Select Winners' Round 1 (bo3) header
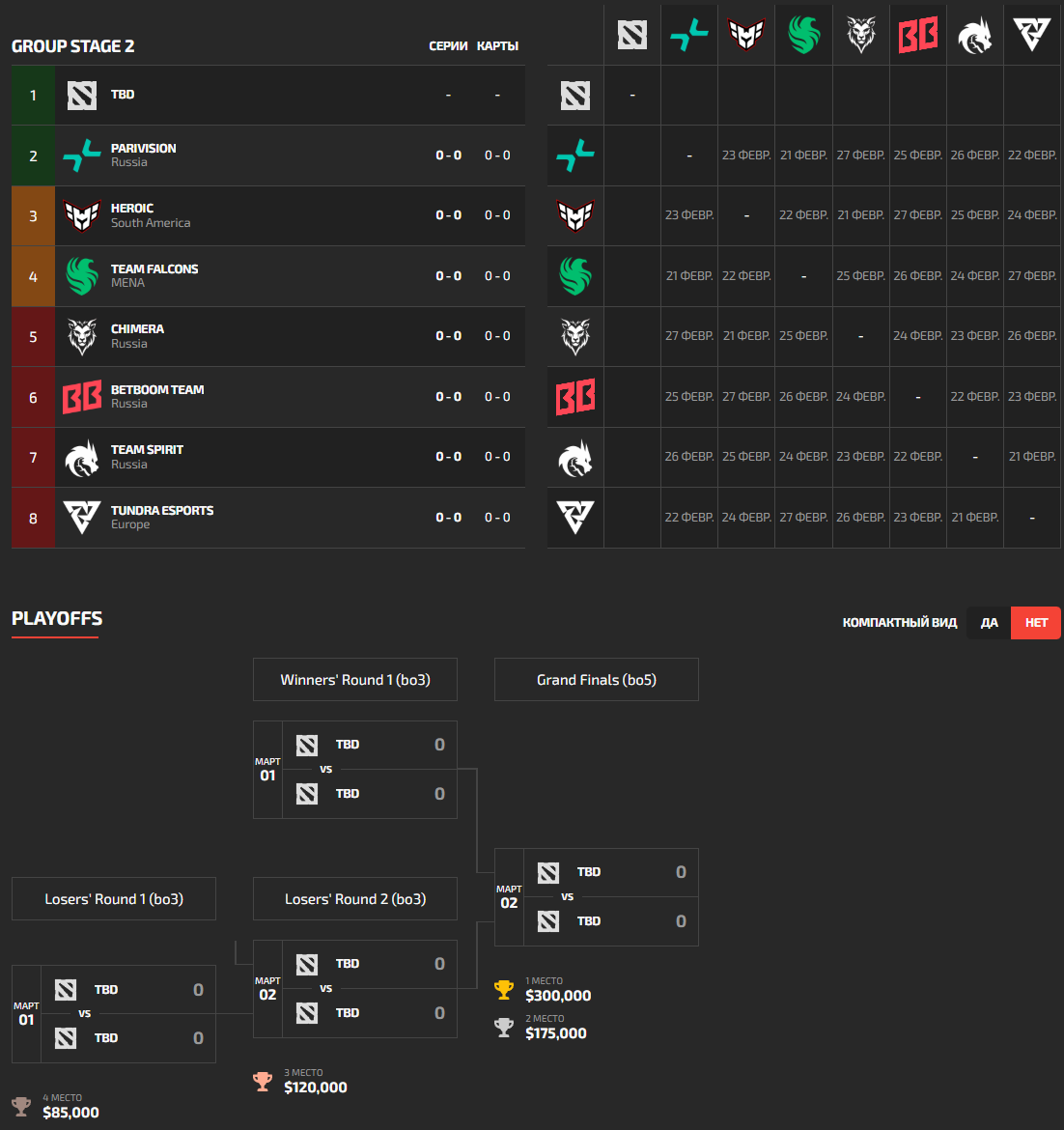The height and width of the screenshot is (1130, 1064). 355,680
